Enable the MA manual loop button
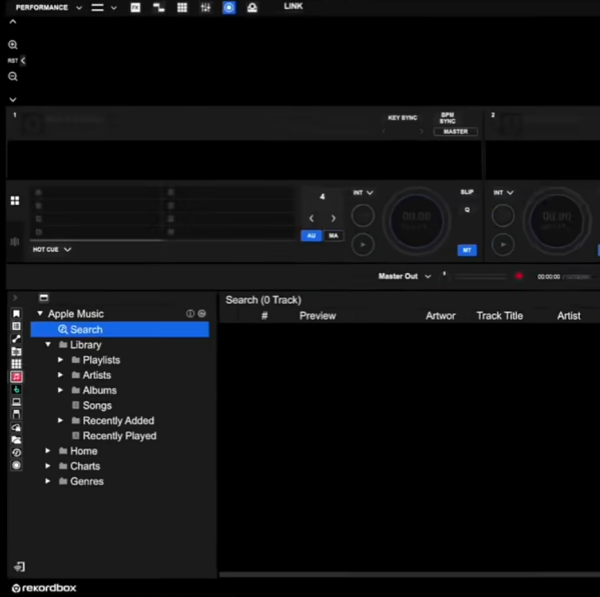 333,236
